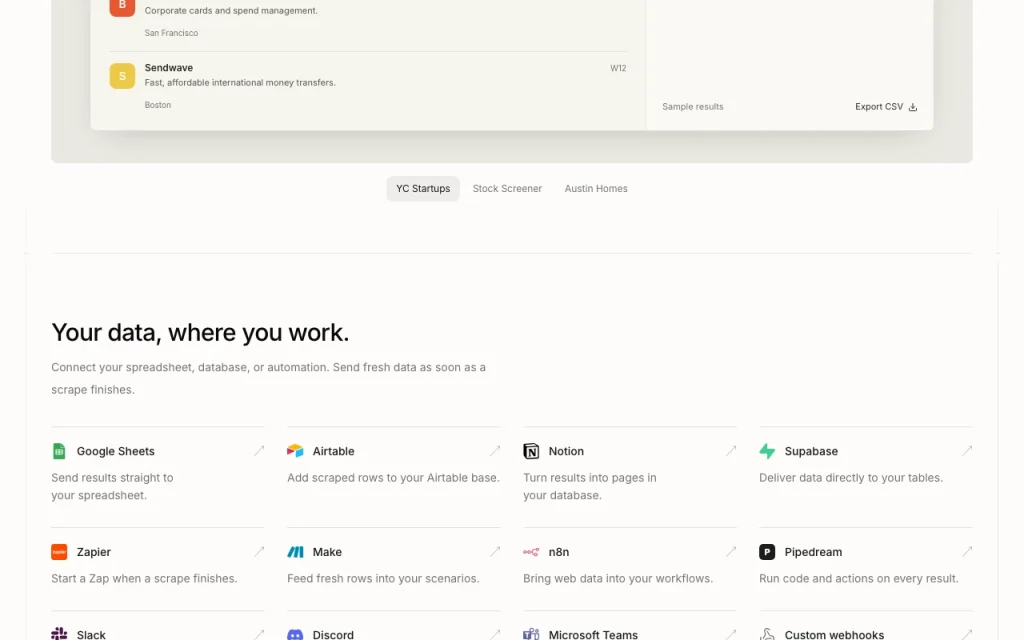The width and height of the screenshot is (1024, 640).
Task: Open the Supabase arrow link
Action: click(x=967, y=451)
